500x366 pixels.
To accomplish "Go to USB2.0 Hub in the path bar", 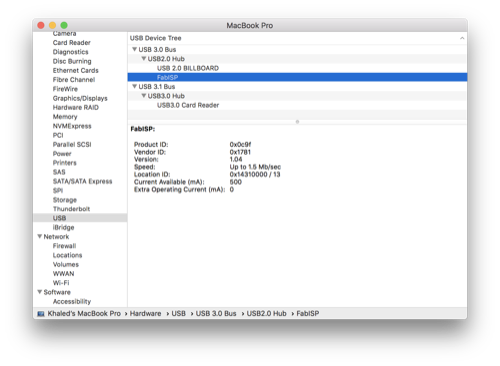I will click(266, 313).
